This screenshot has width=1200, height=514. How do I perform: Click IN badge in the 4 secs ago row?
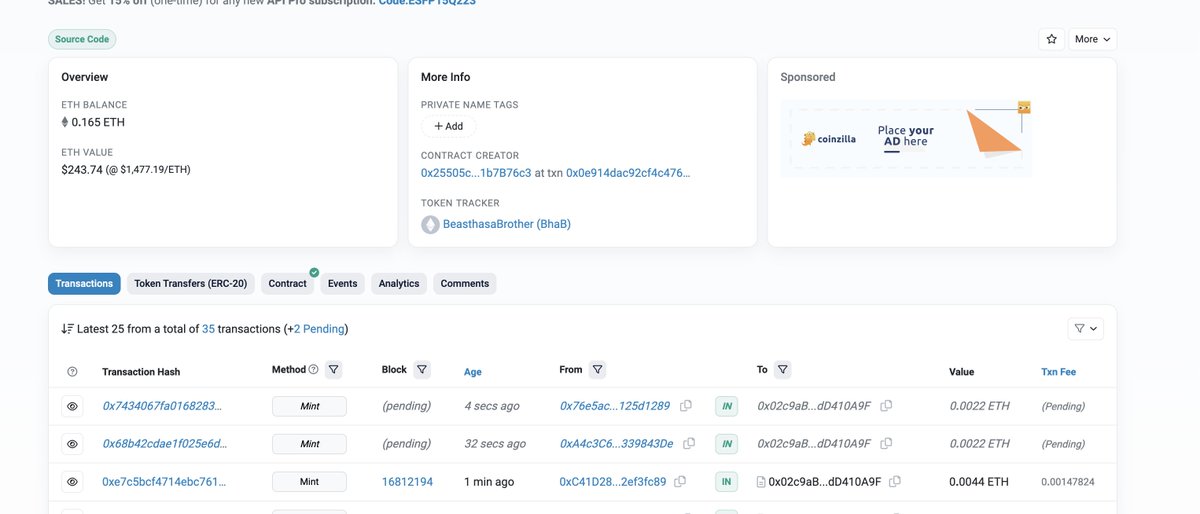pos(727,406)
